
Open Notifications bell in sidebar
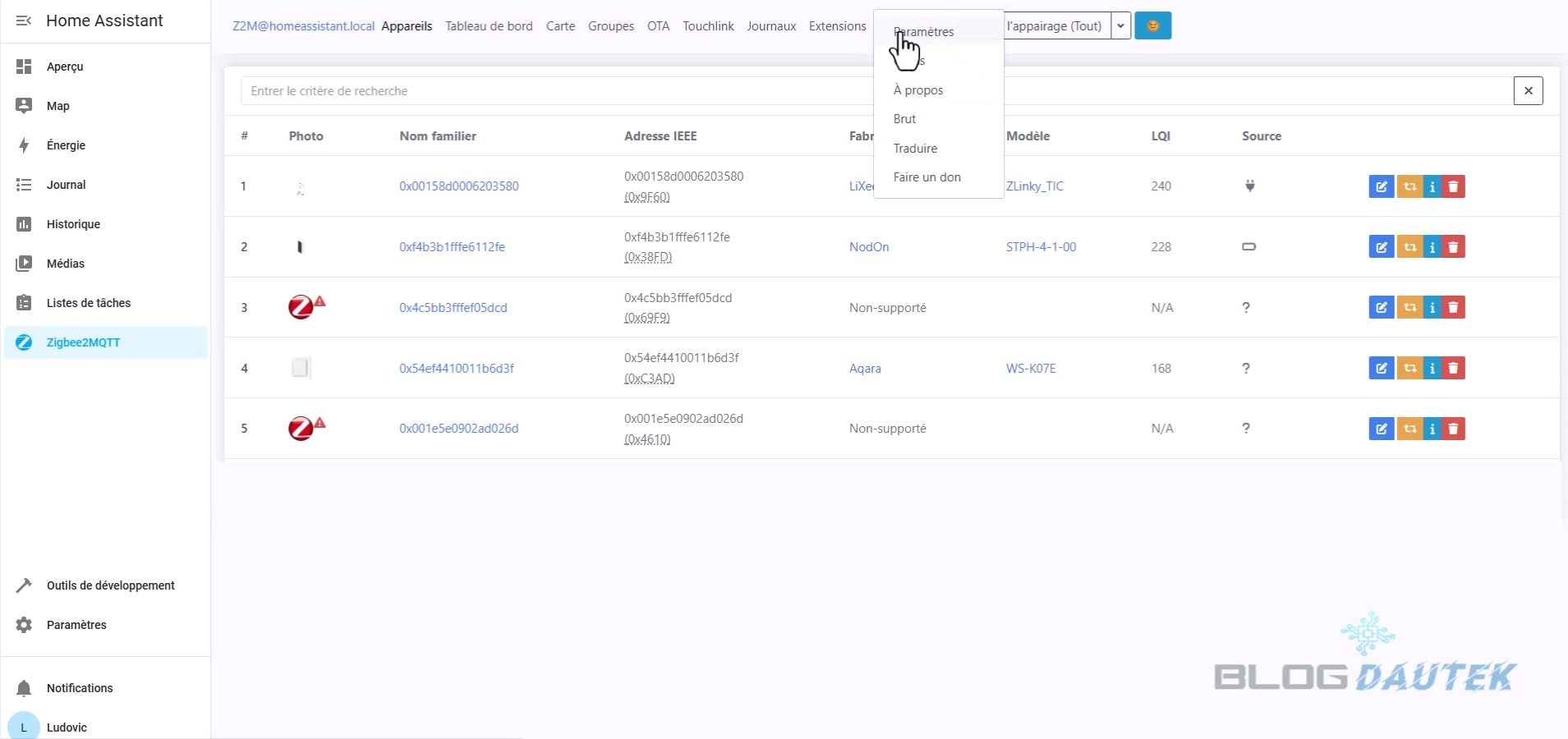point(24,688)
